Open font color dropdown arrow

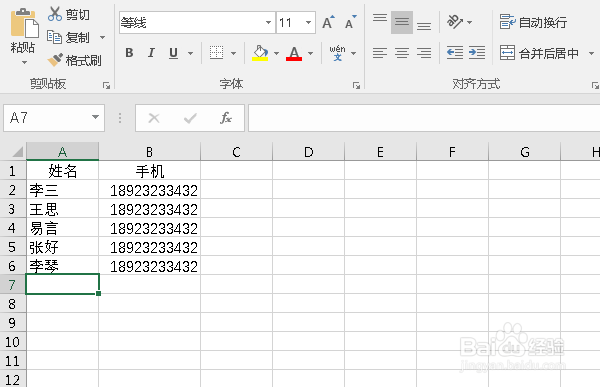coord(310,53)
